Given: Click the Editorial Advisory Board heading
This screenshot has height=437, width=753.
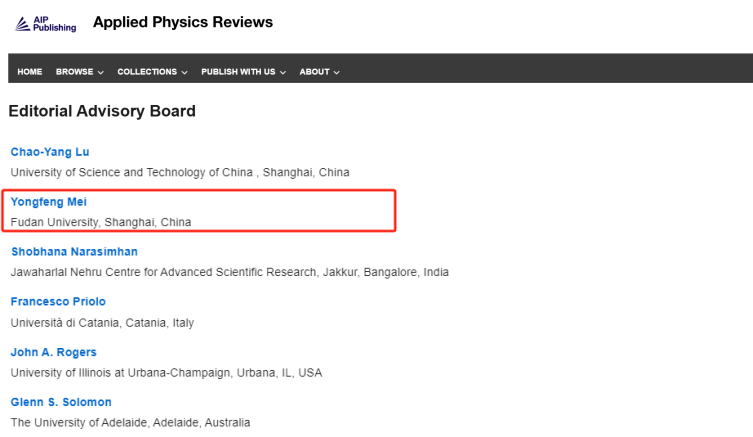Looking at the screenshot, I should (x=102, y=111).
